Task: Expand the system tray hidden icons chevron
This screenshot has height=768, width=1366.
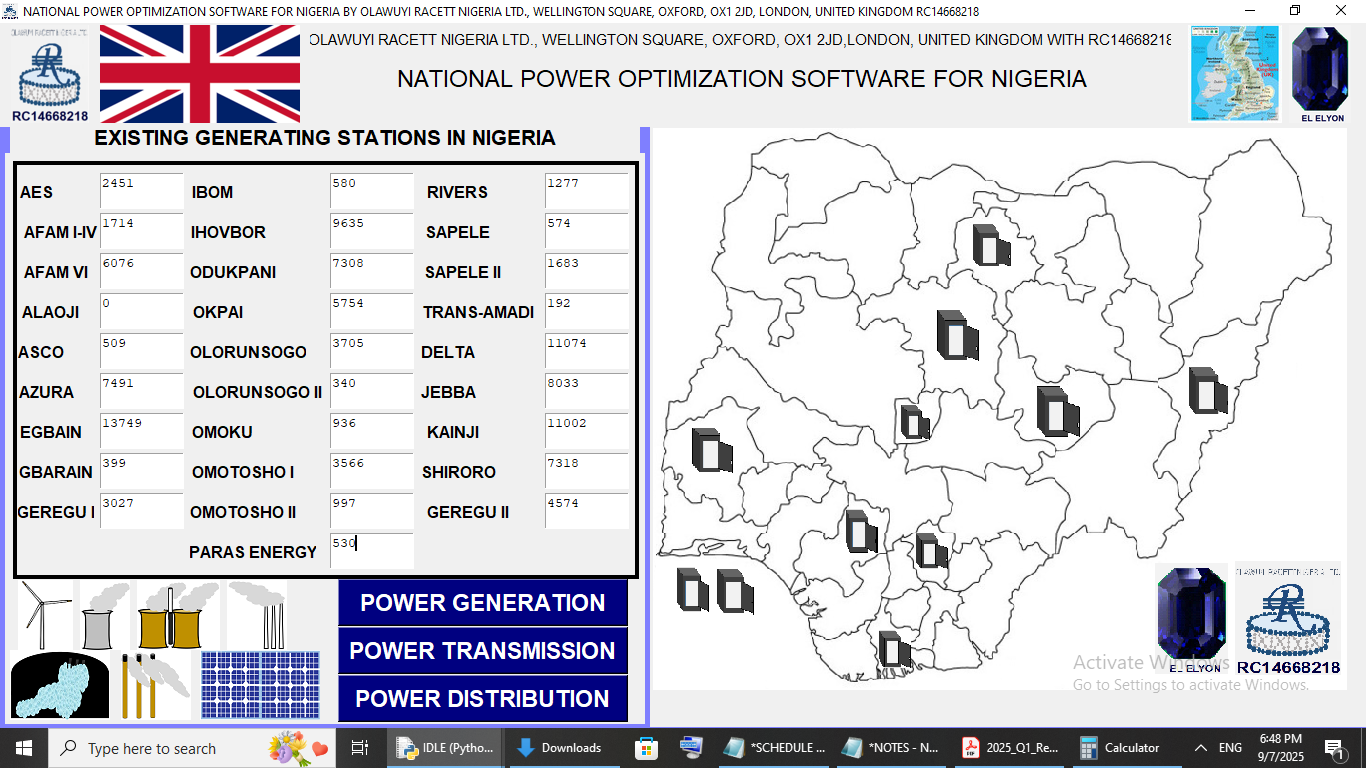Action: tap(1200, 748)
